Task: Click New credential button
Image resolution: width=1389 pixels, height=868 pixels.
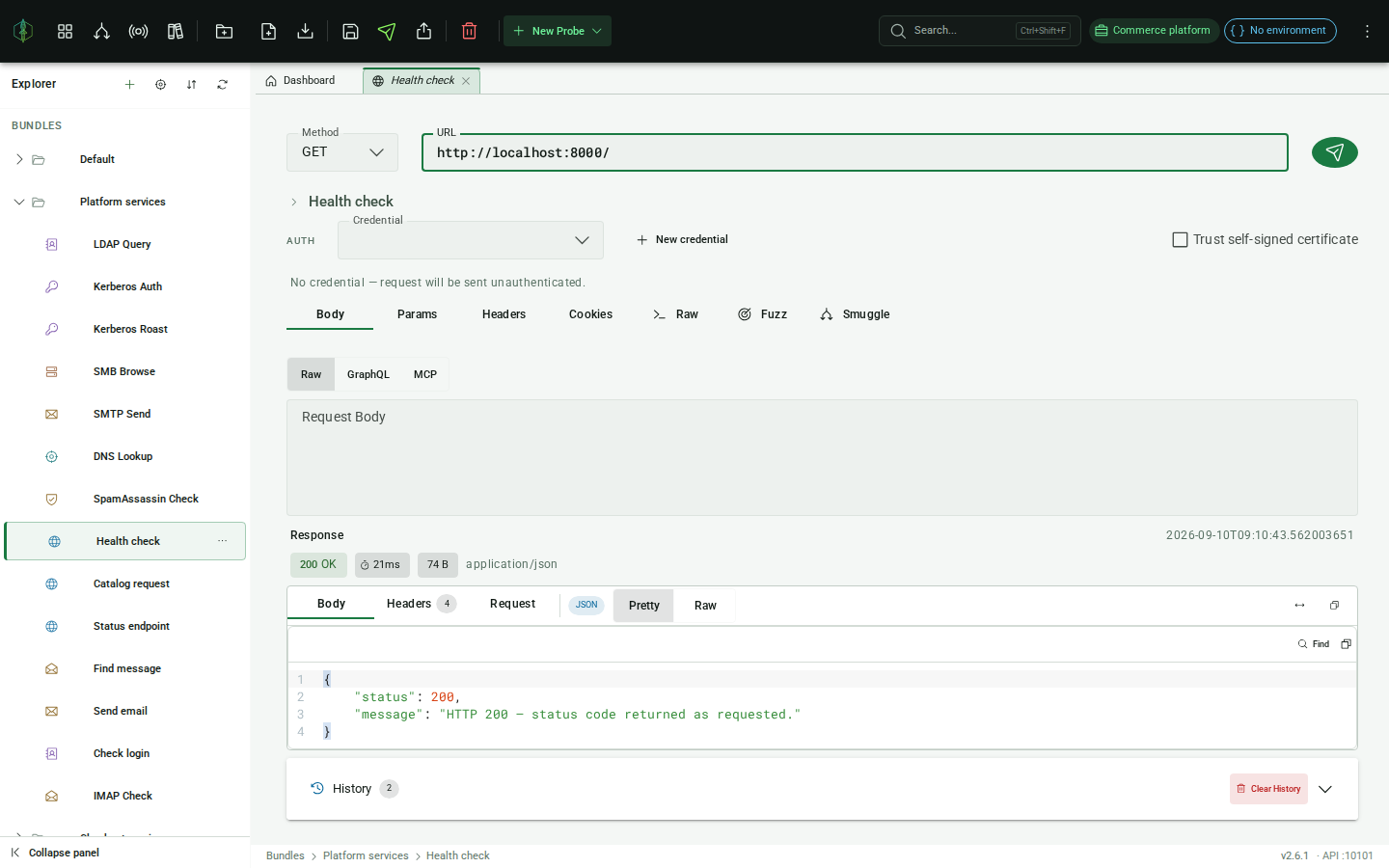Action: [682, 239]
